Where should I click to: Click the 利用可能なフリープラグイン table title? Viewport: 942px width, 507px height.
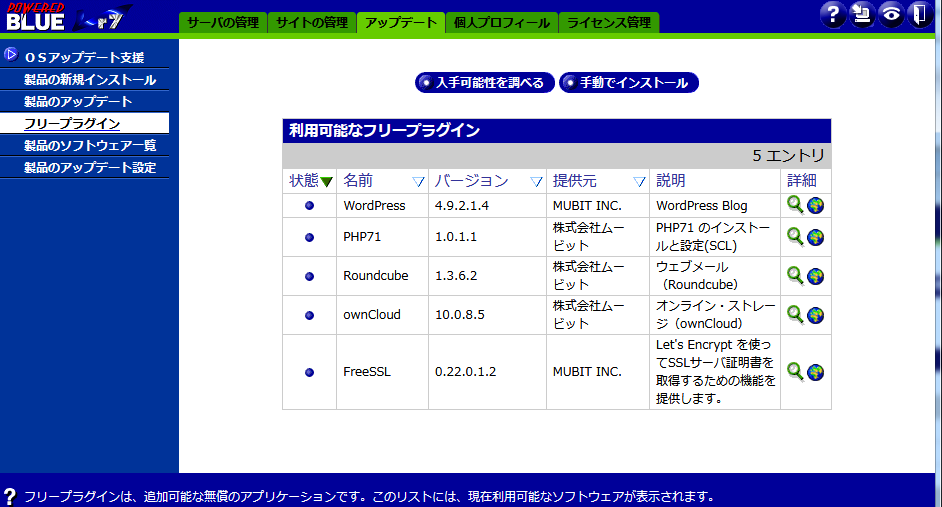(384, 130)
